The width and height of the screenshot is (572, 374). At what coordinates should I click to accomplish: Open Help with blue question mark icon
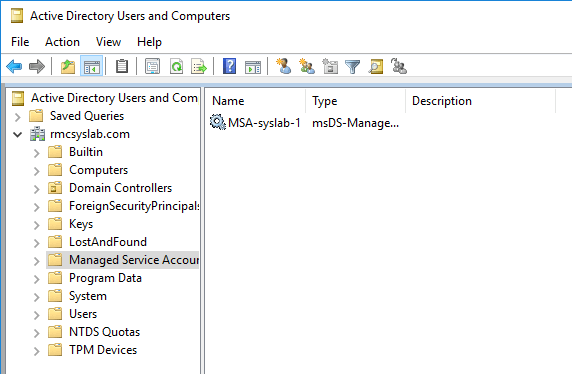click(229, 67)
